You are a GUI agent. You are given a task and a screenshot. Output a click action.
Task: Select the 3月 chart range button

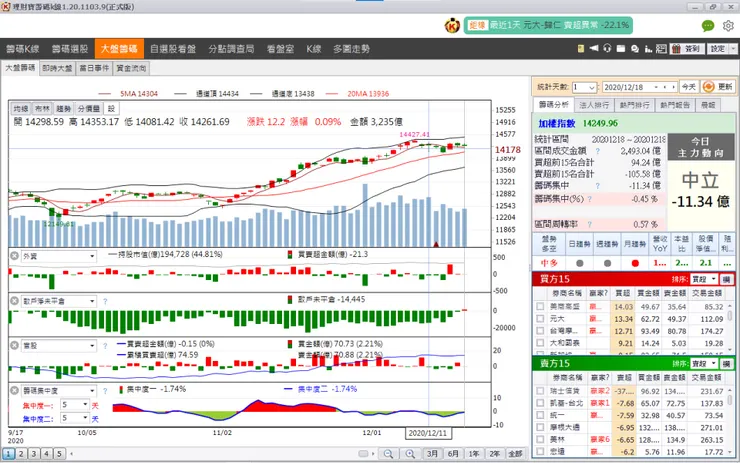pyautogui.click(x=432, y=454)
